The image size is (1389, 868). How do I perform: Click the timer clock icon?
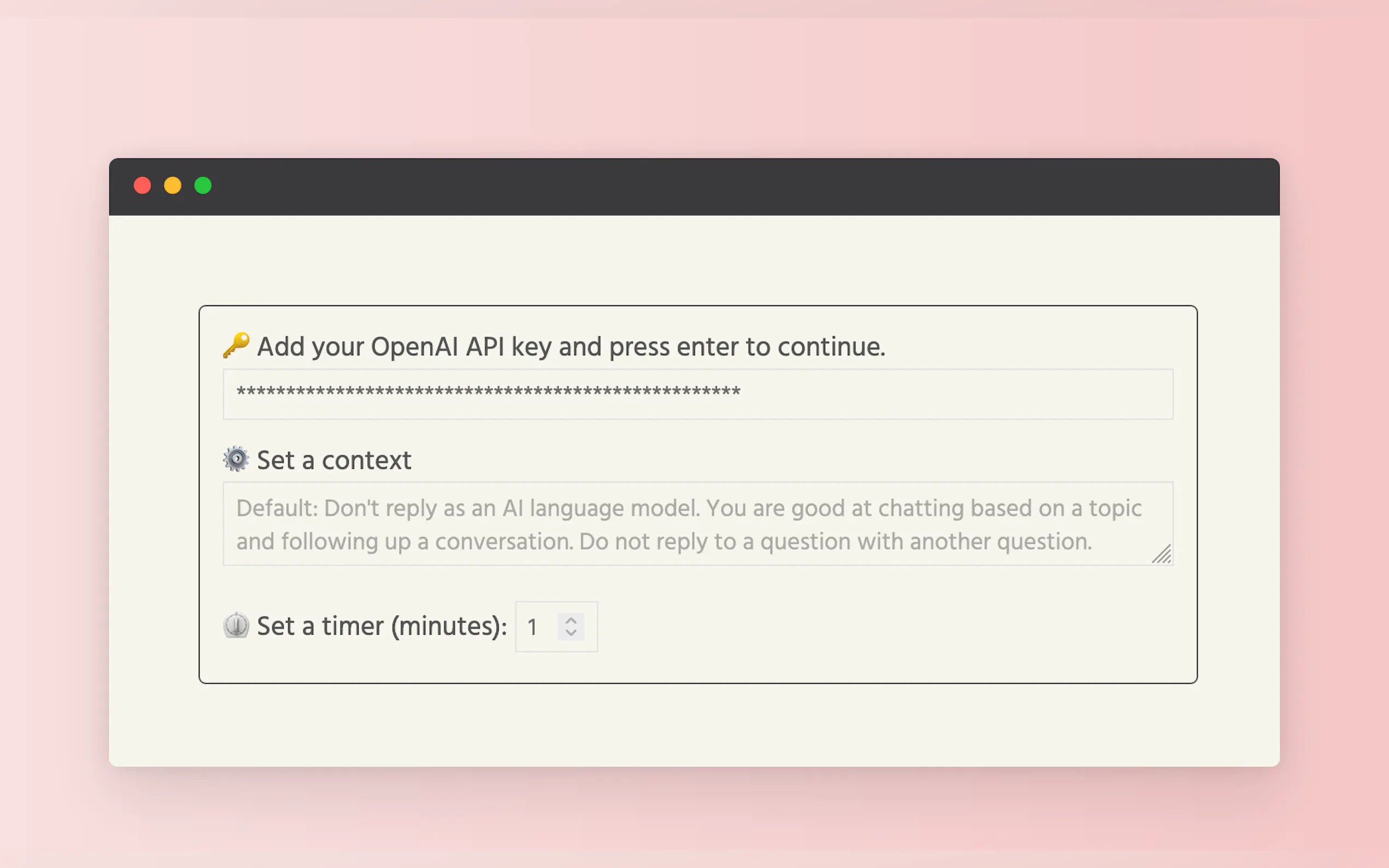point(236,625)
